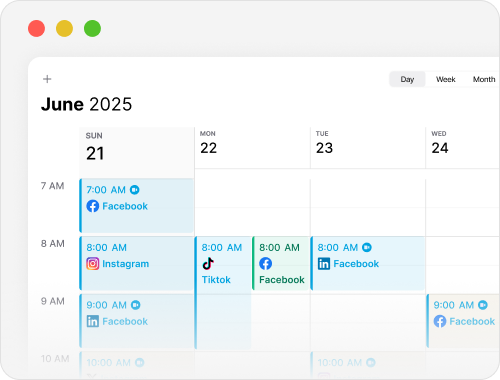Click the red close window button
The image size is (500, 380).
36,28
